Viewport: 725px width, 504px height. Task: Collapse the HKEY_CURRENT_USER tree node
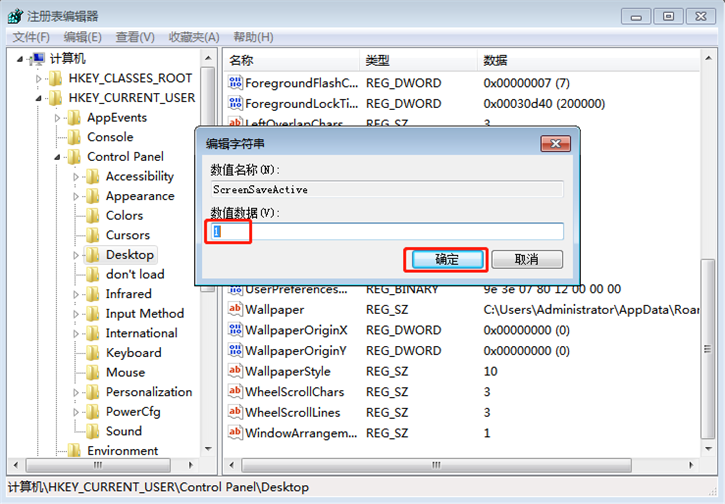coord(39,98)
